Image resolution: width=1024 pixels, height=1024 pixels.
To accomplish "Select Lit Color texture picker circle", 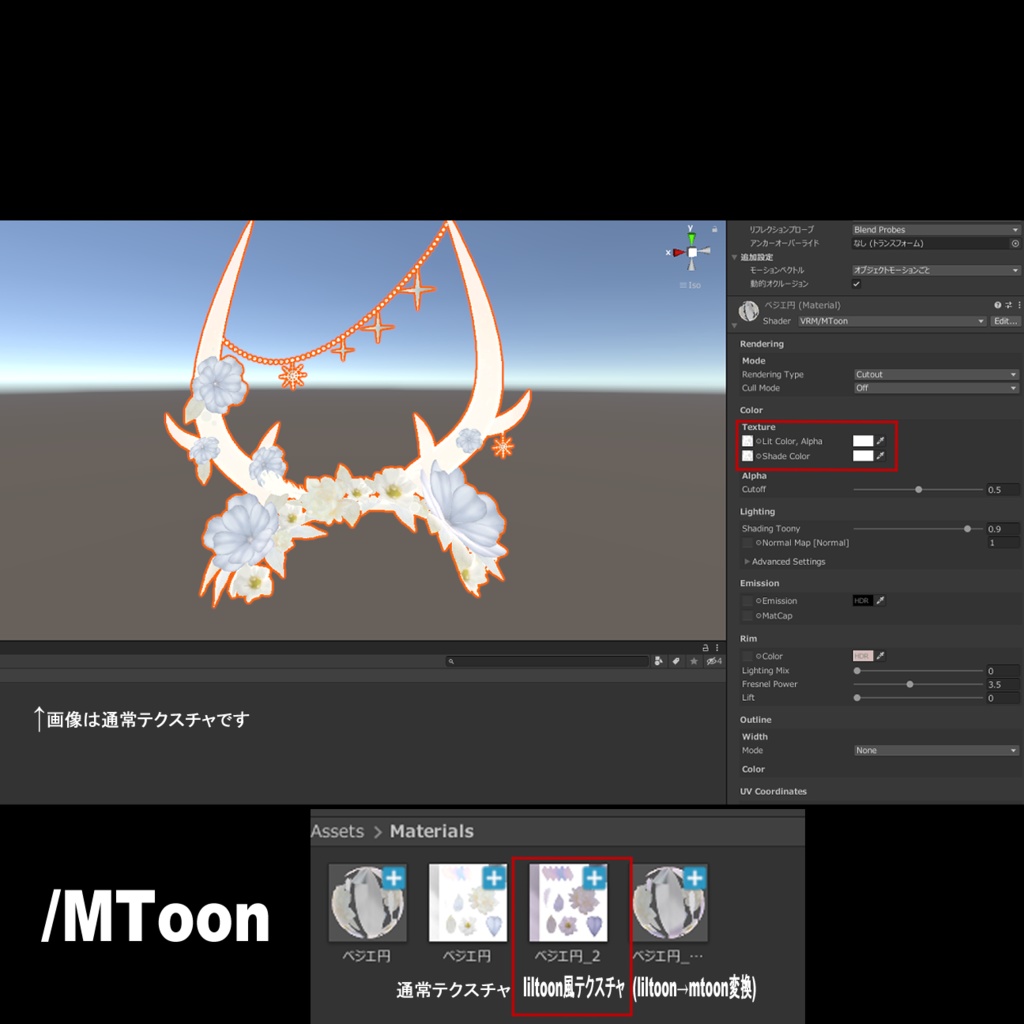I will coord(758,441).
